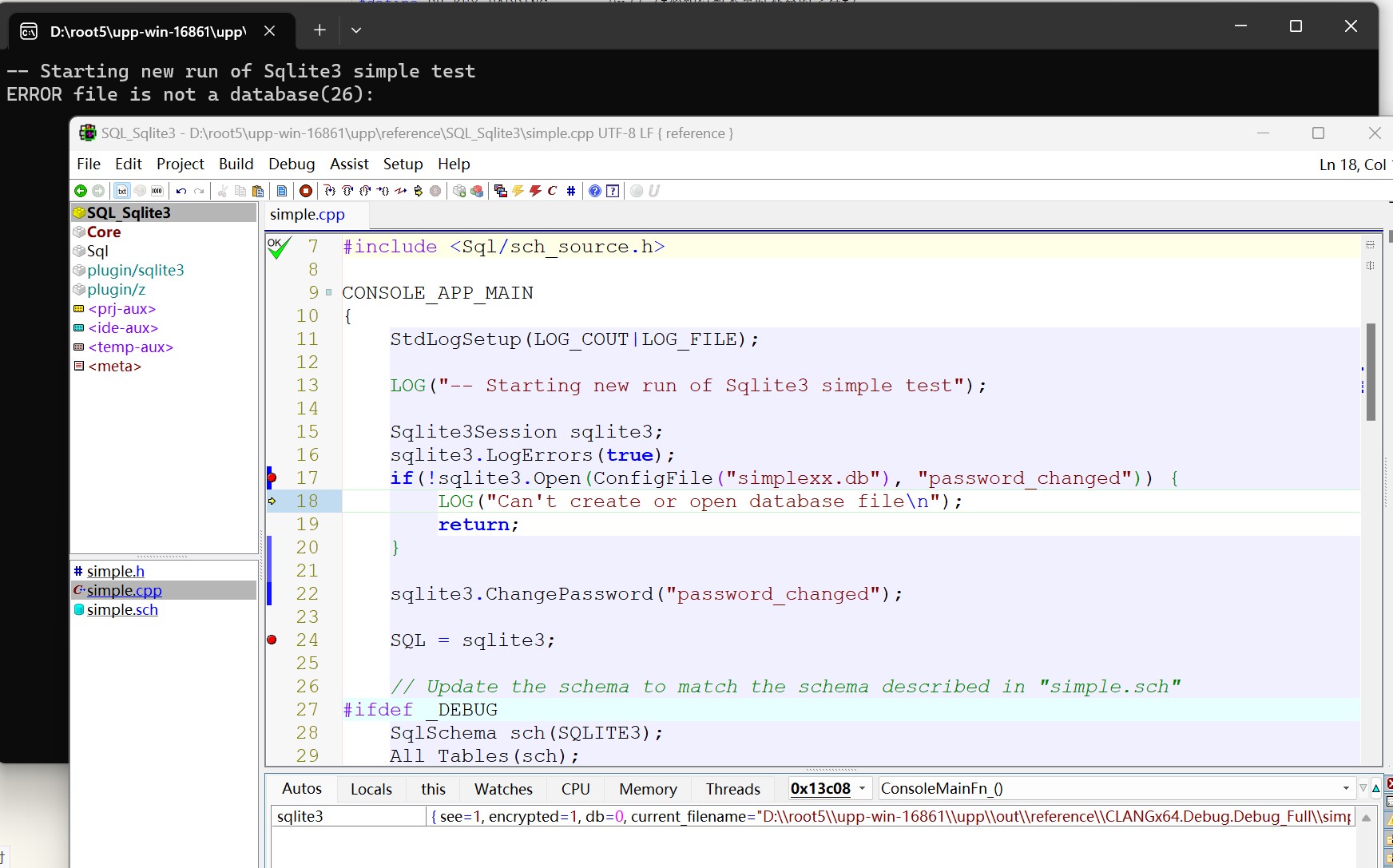1393x868 pixels.
Task: Open the blue question mark help icon
Action: (x=595, y=191)
